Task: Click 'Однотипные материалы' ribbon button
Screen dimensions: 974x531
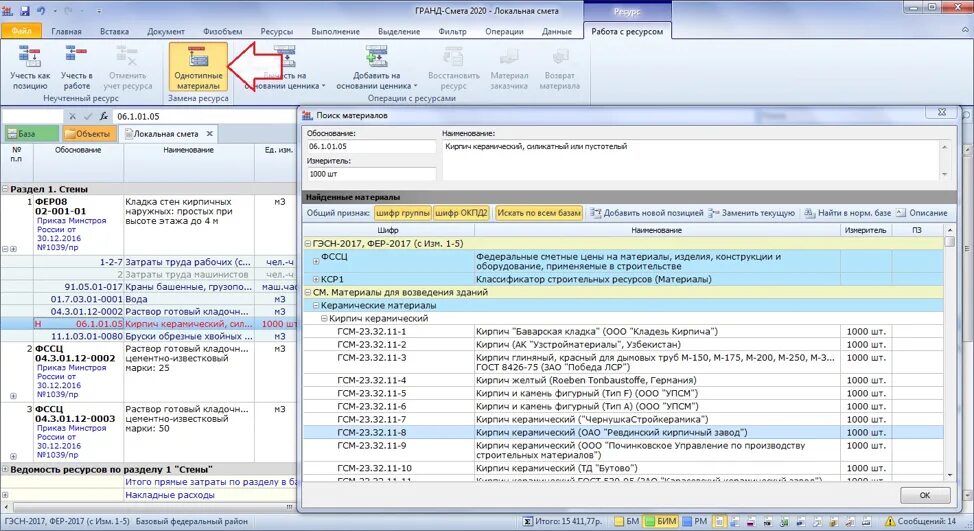Action: pos(198,67)
